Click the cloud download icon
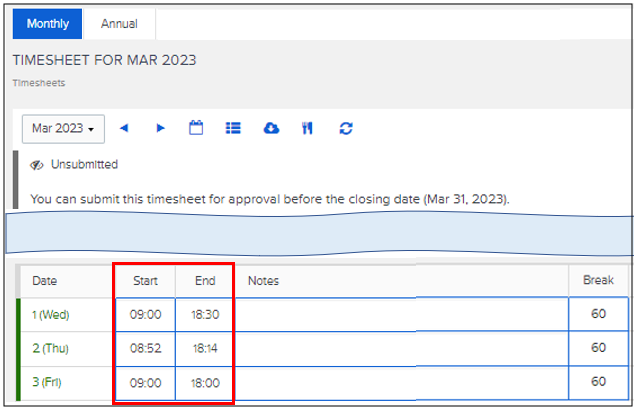This screenshot has width=634, height=408. (271, 128)
